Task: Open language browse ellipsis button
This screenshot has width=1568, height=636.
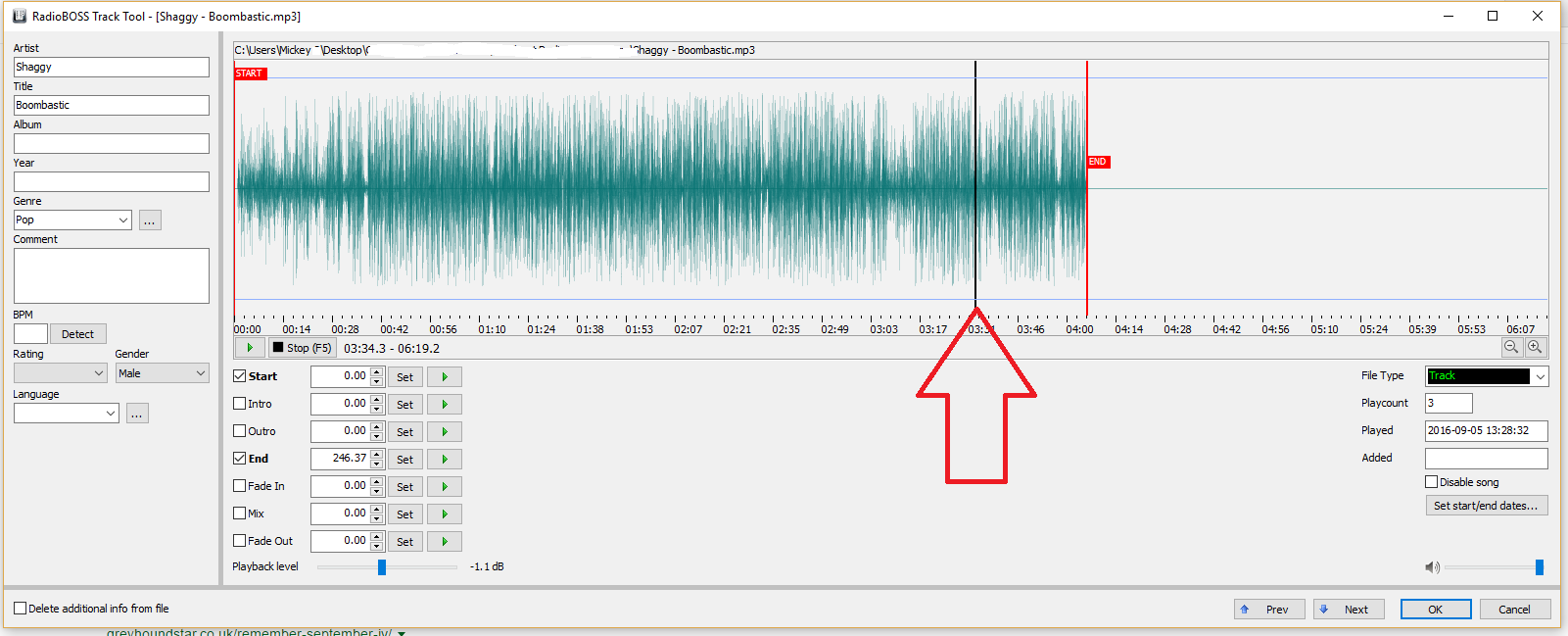Action: click(x=137, y=414)
